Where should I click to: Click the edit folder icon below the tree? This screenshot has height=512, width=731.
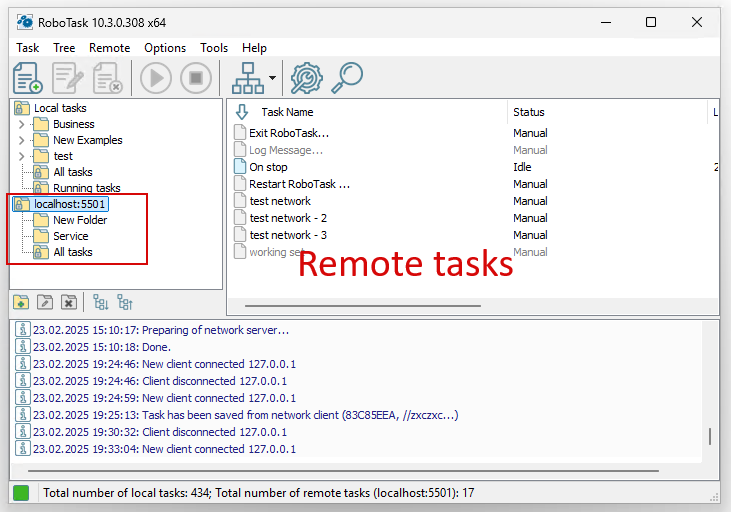coord(45,303)
